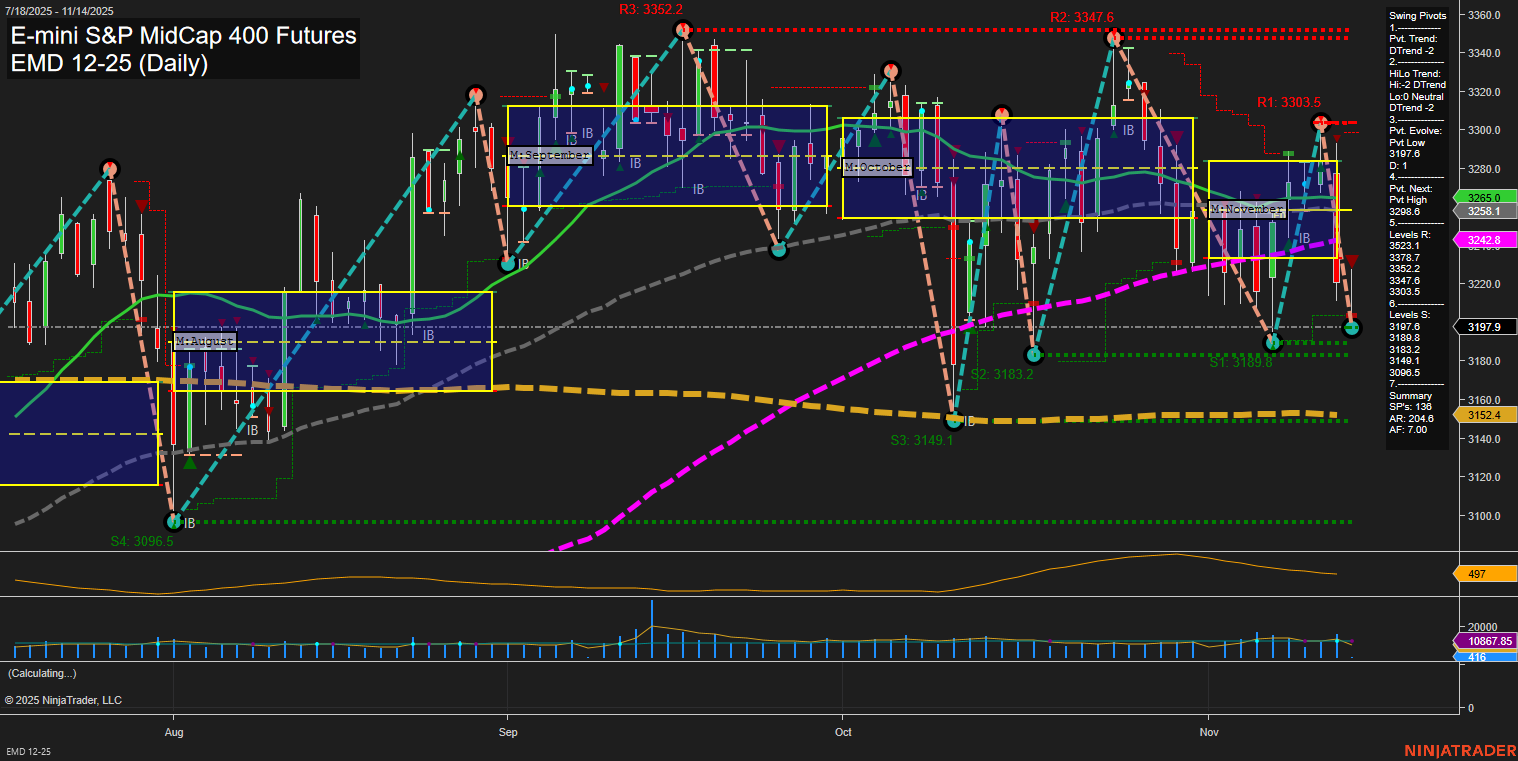Screen dimensions: 1518x761
Task: Click the Nov label on the time axis
Action: coord(1208,731)
